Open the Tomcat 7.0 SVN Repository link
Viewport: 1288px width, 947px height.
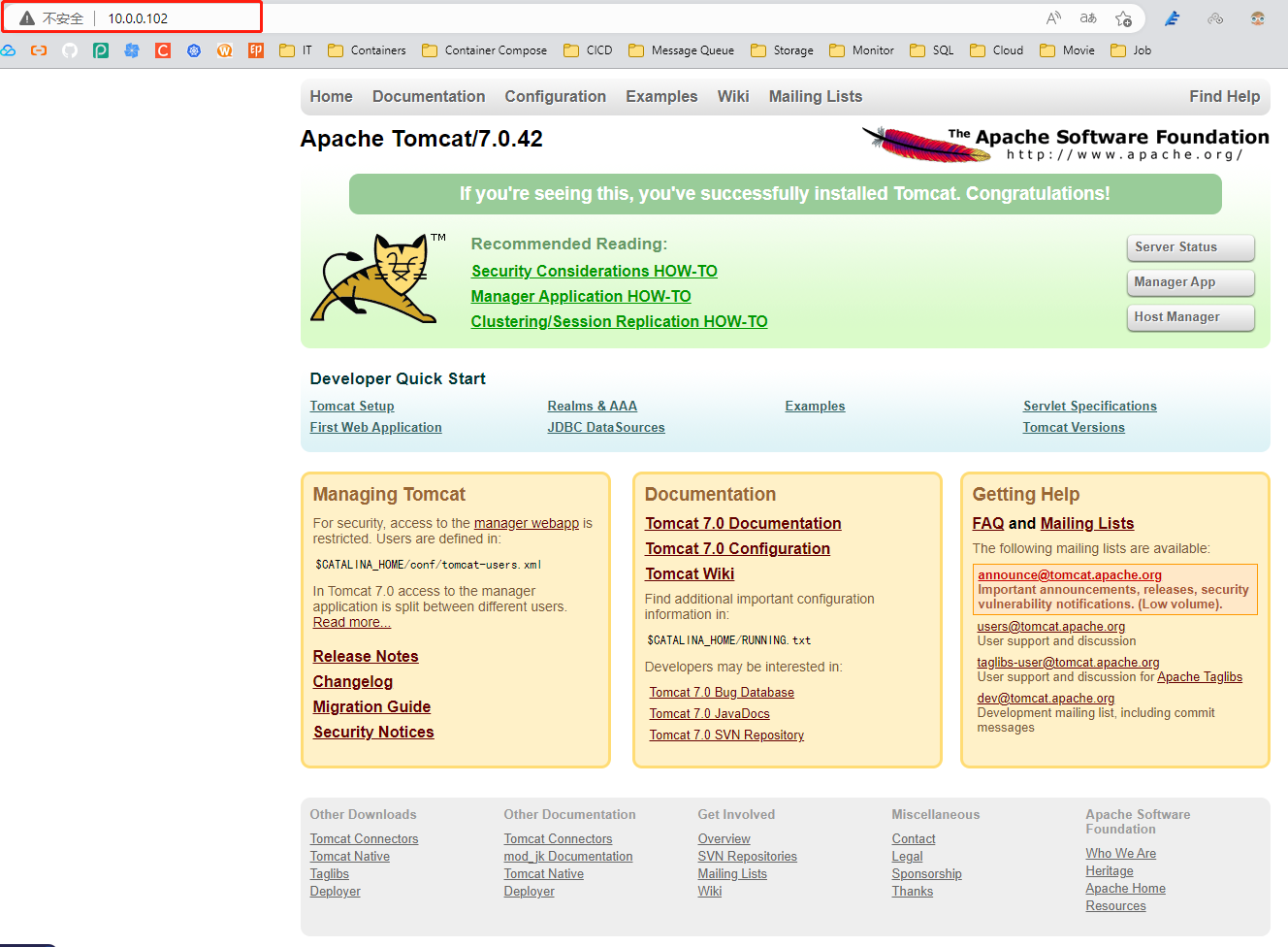[x=726, y=735]
